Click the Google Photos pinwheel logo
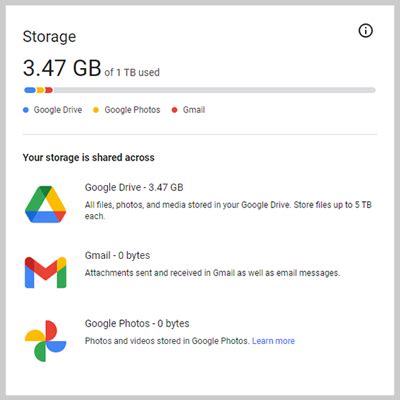The image size is (400, 400). pyautogui.click(x=46, y=341)
